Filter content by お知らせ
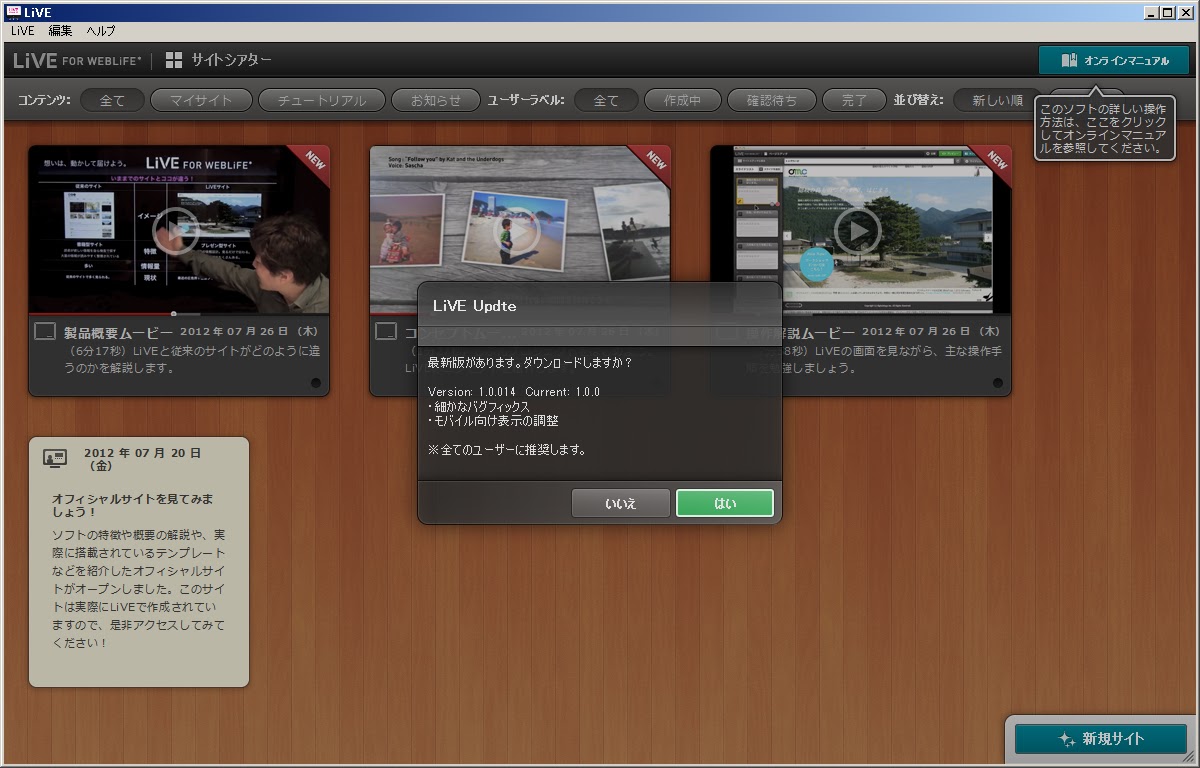The width and height of the screenshot is (1200, 768). pos(434,100)
